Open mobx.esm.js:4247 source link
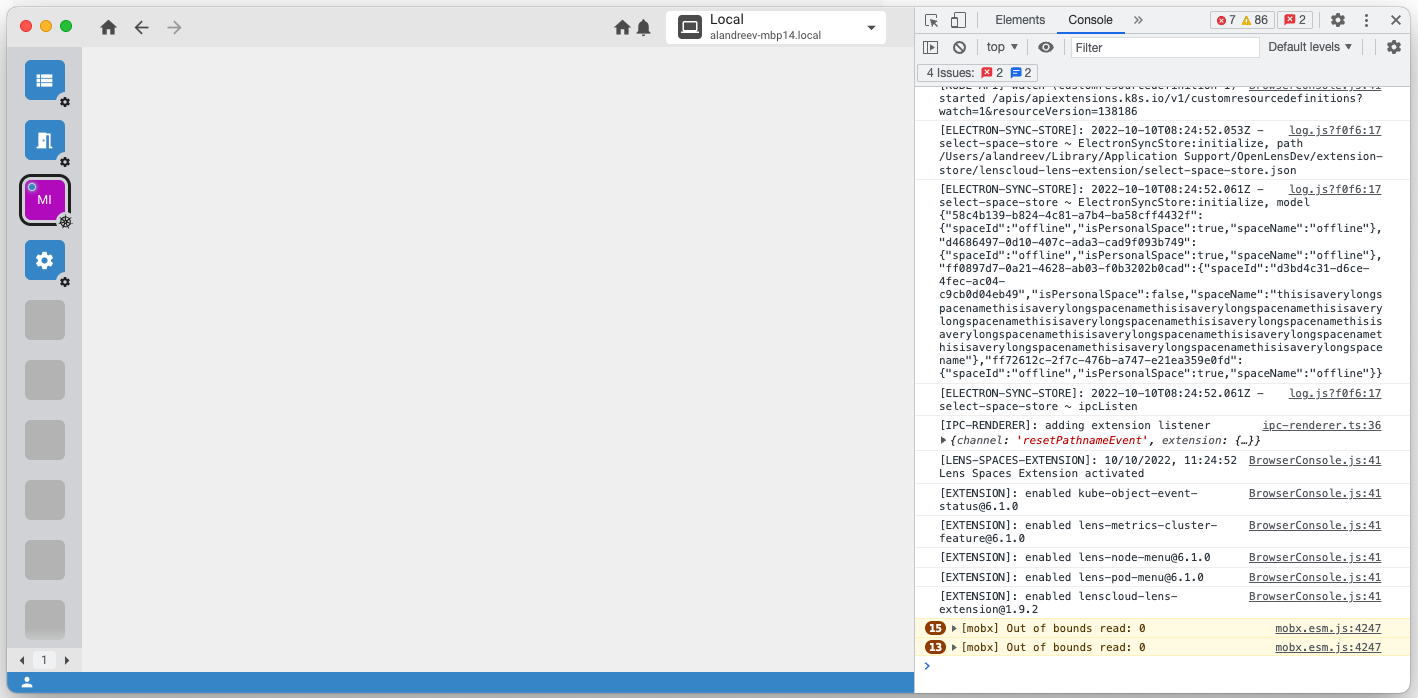The width and height of the screenshot is (1418, 698). click(1329, 628)
